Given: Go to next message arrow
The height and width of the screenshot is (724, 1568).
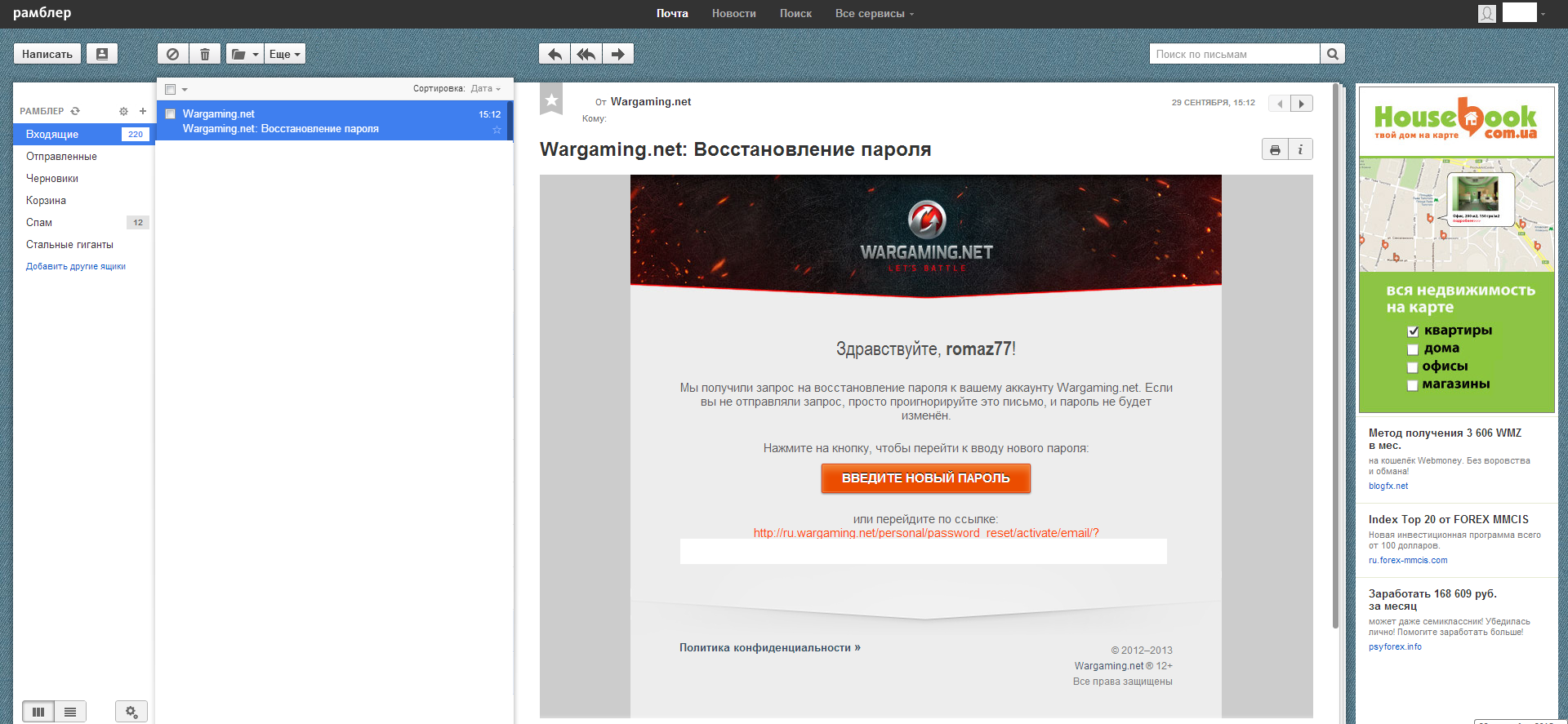Looking at the screenshot, I should (x=1302, y=104).
